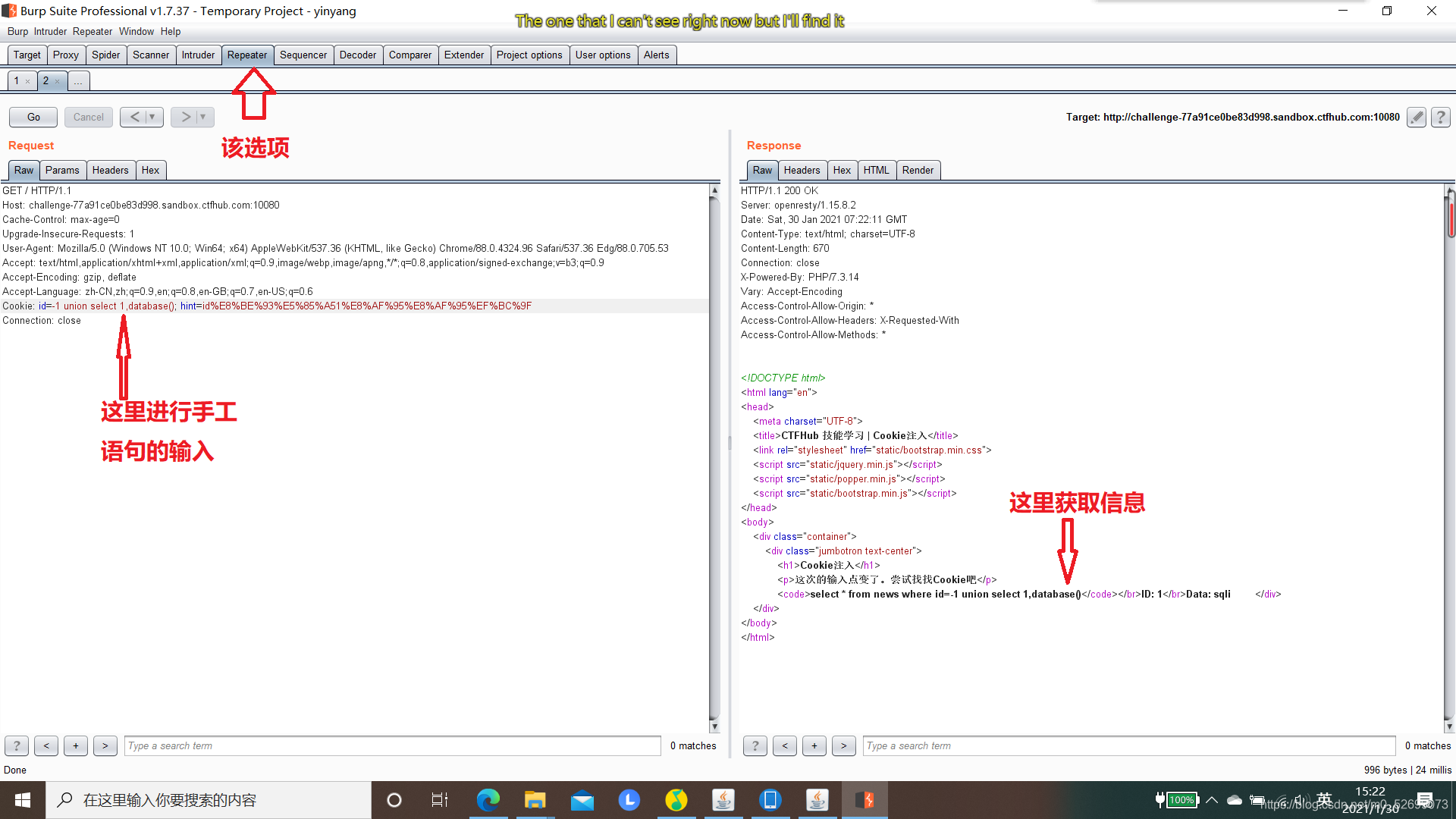This screenshot has width=1456, height=819.
Task: Click the Windows taskbar search box
Action: [209, 800]
